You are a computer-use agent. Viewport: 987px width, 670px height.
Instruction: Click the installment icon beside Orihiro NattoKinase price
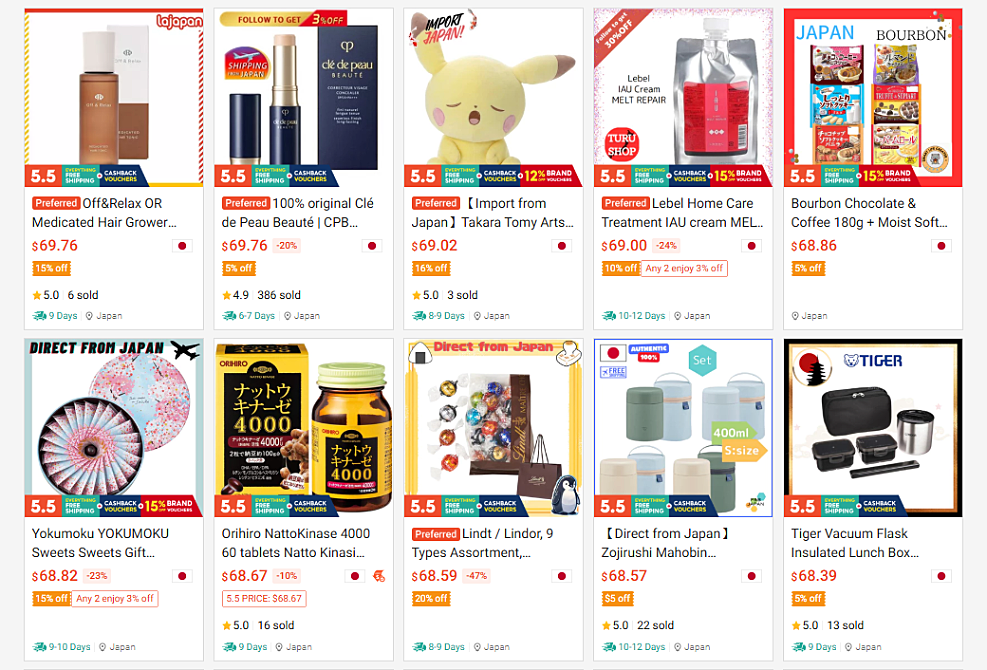[x=379, y=576]
